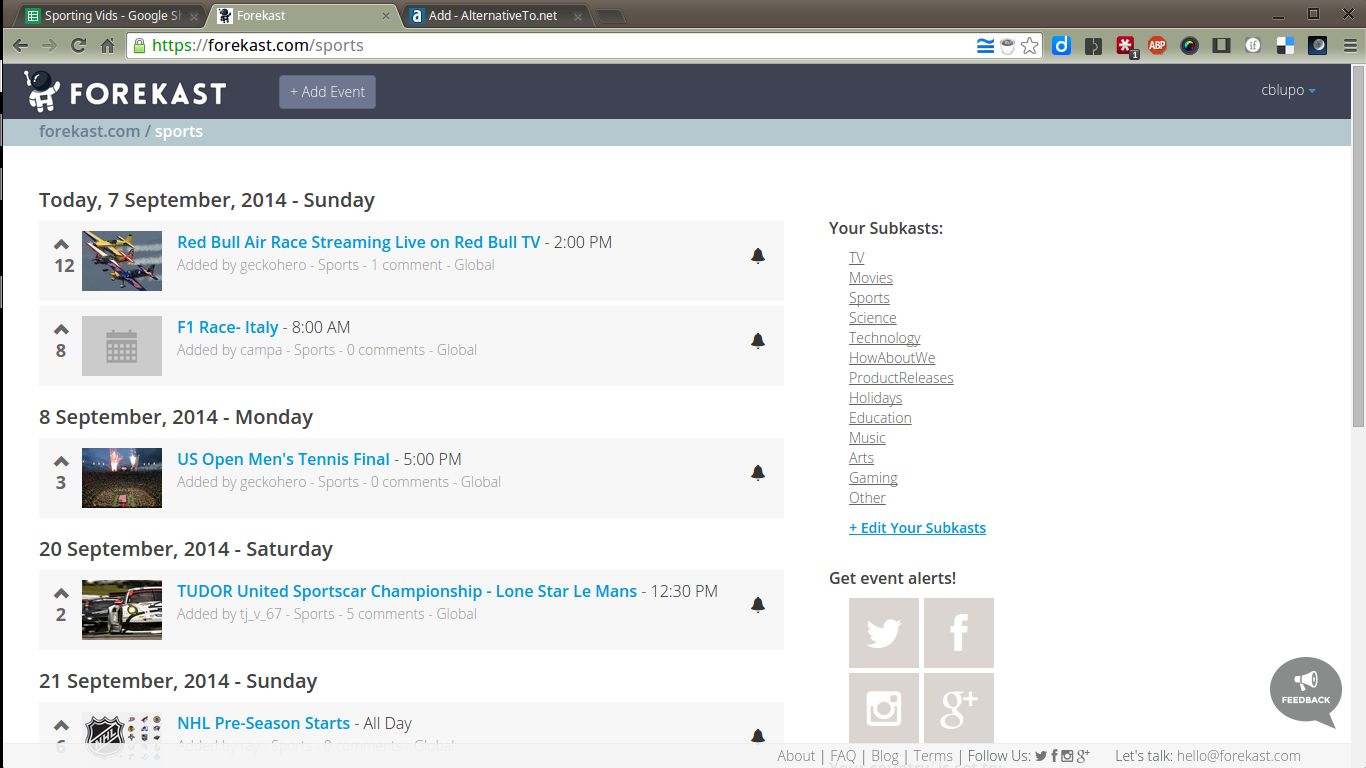Open the Education subkast

880,418
